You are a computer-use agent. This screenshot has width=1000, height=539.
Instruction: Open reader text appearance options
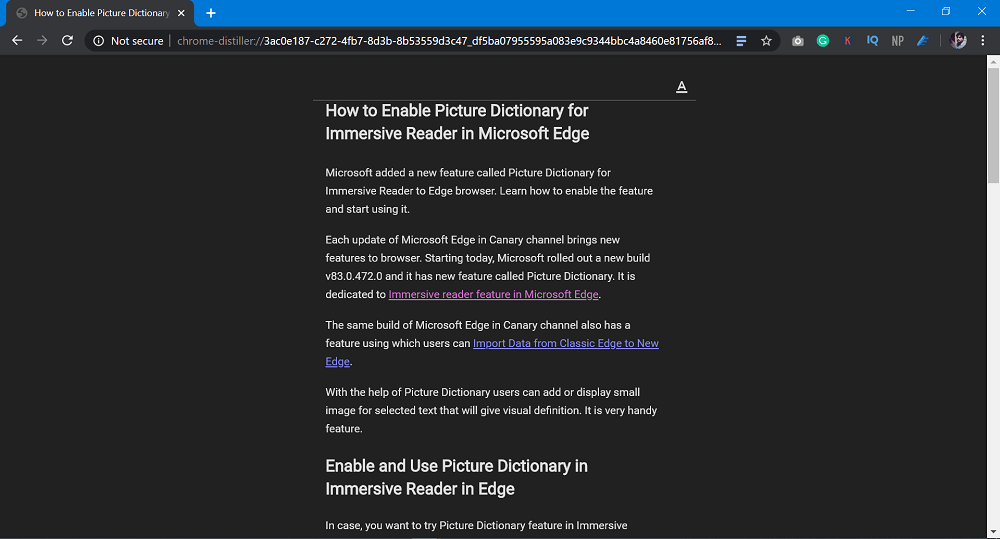pyautogui.click(x=682, y=87)
